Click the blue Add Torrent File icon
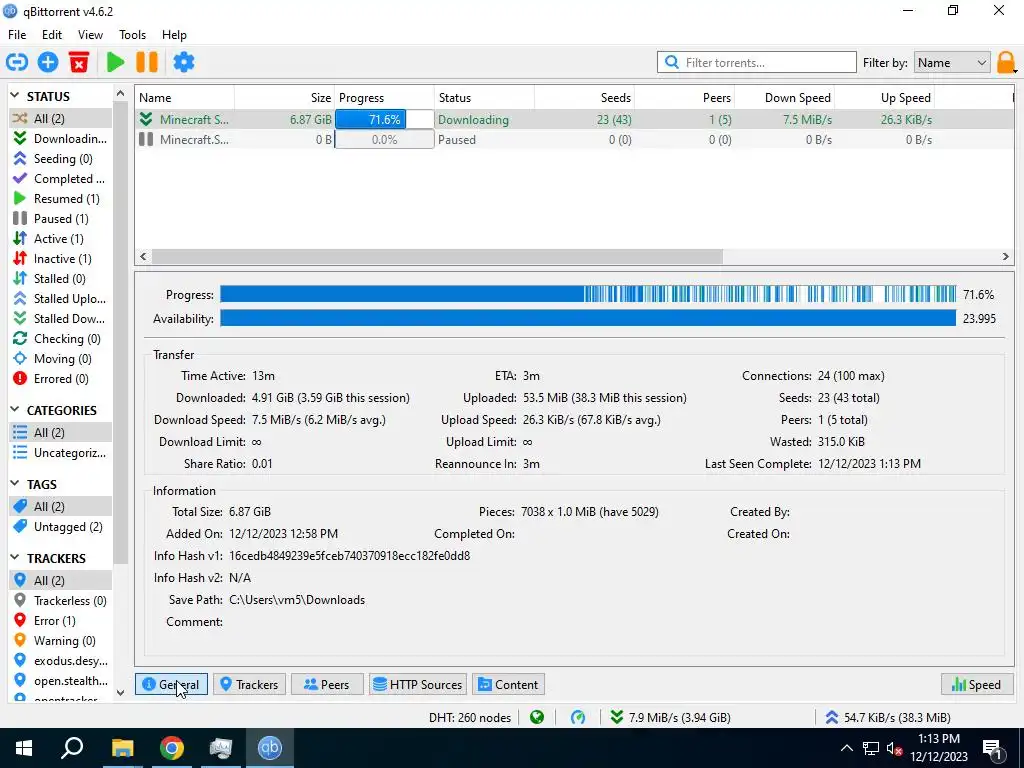The height and width of the screenshot is (768, 1024). coord(48,63)
